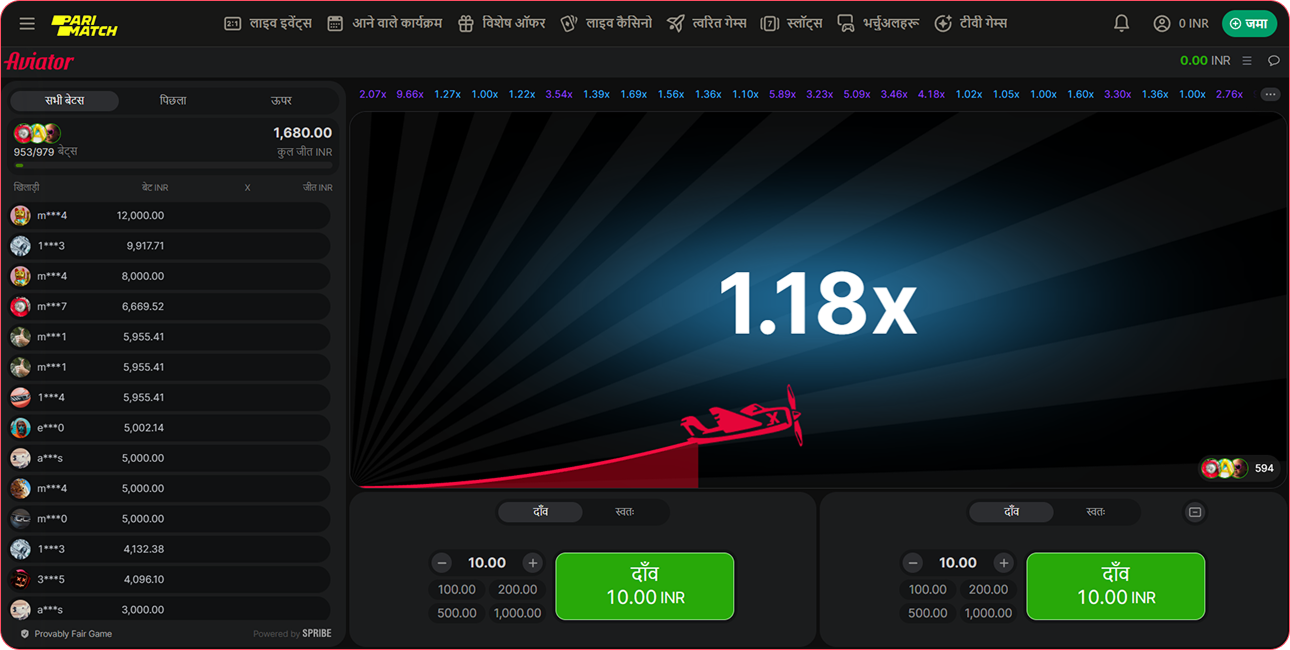Image resolution: width=1290 pixels, height=650 pixels.
Task: Select bet row 9,917.71
Action: click(170, 246)
